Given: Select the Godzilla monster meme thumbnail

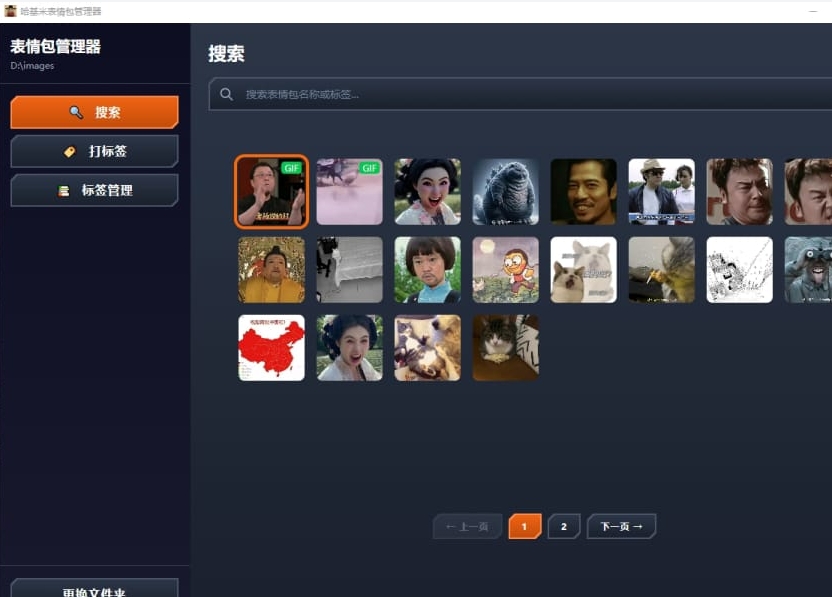Looking at the screenshot, I should 505,191.
